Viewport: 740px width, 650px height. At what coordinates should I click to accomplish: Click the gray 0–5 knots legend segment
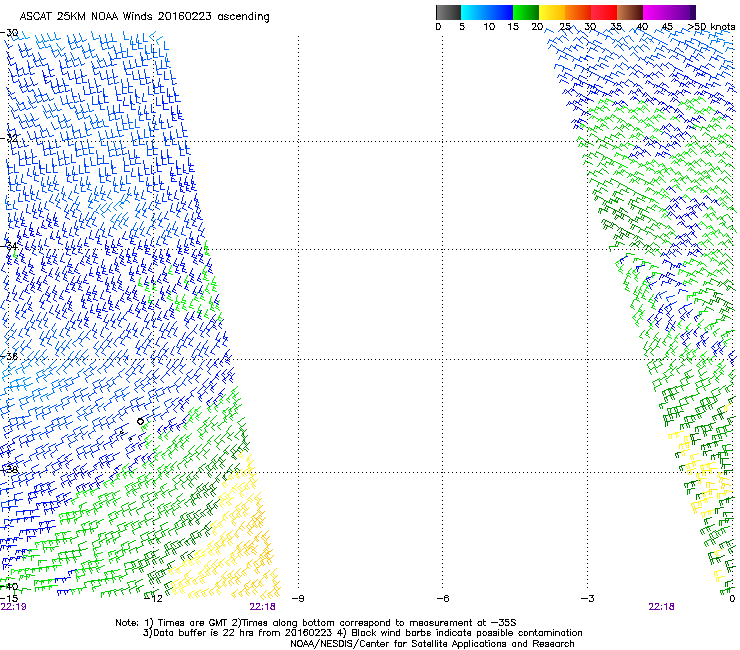(448, 12)
